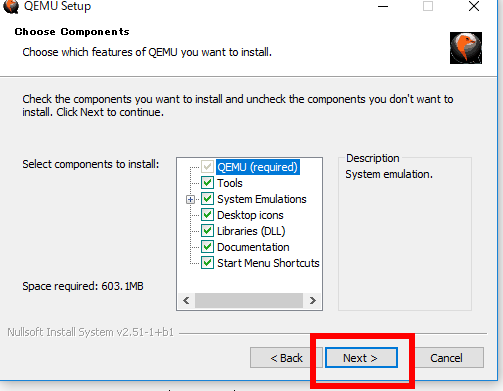Image resolution: width=503 pixels, height=391 pixels.
Task: Select the Documentation item label
Action: (x=253, y=247)
